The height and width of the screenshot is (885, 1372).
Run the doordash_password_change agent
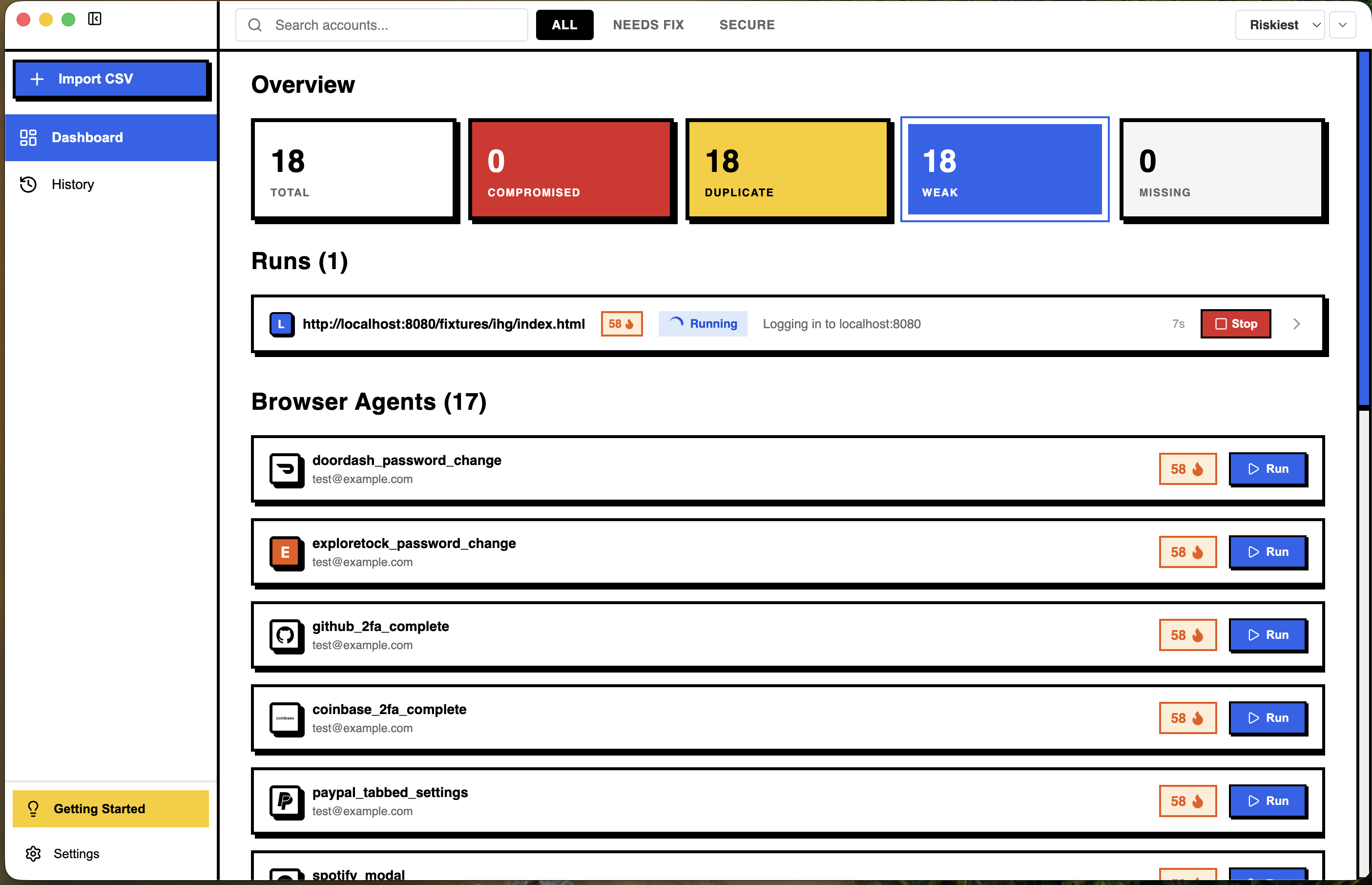pyautogui.click(x=1268, y=469)
